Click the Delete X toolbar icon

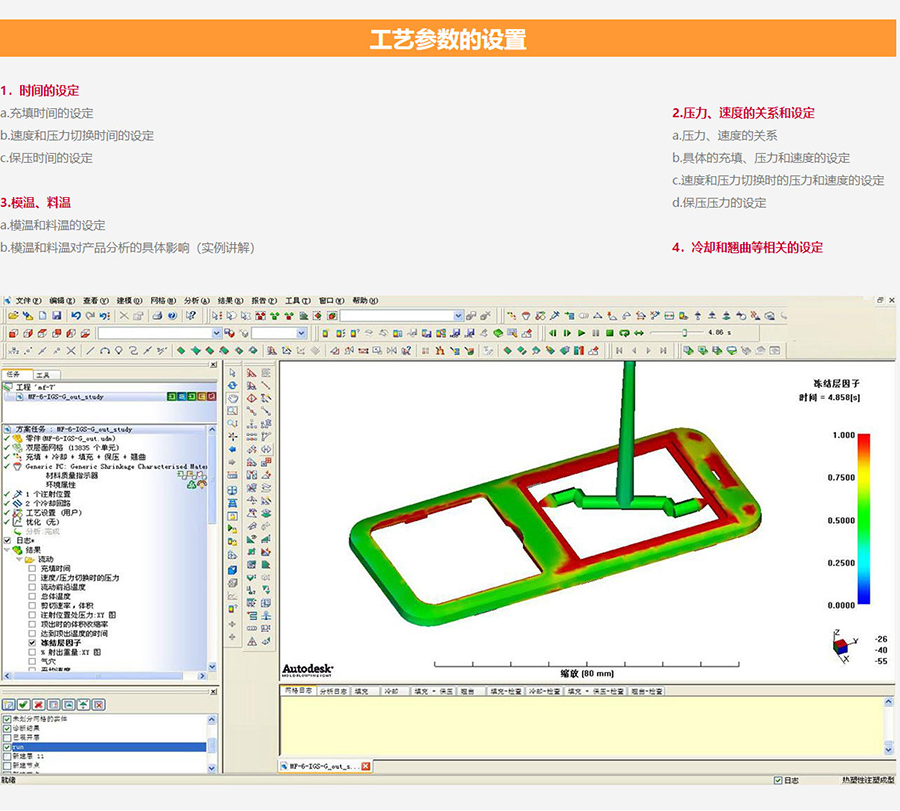[124, 316]
